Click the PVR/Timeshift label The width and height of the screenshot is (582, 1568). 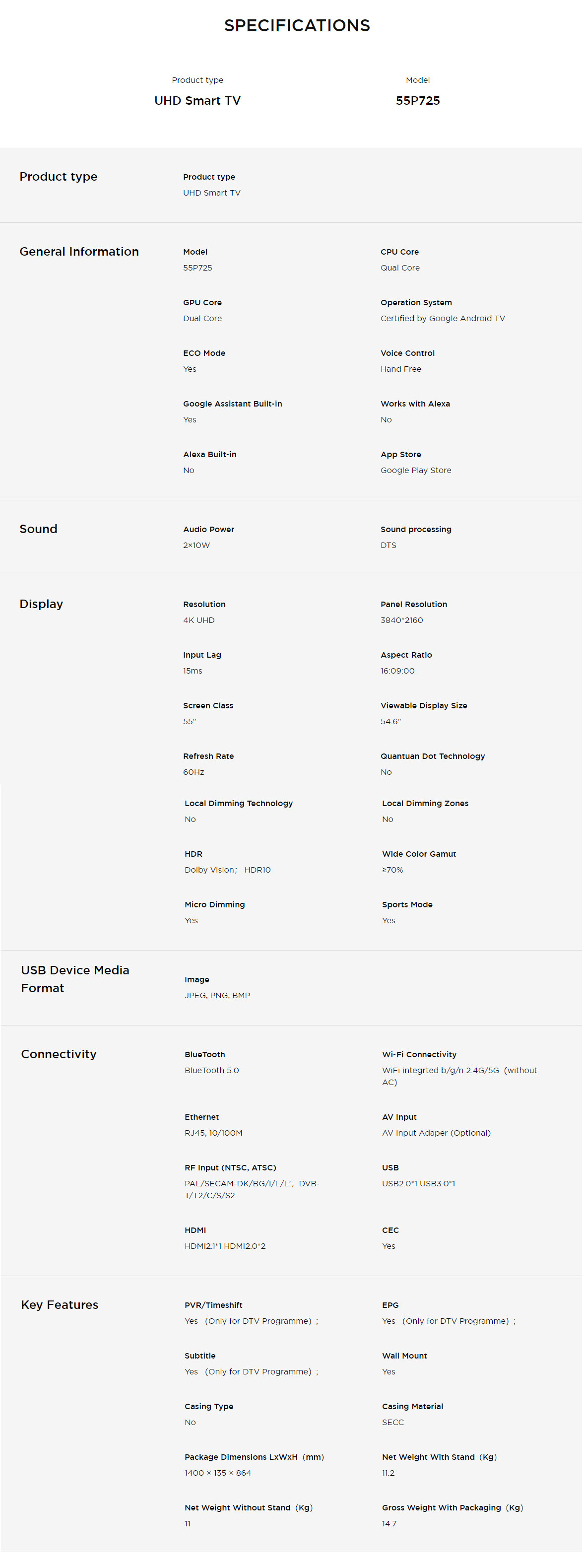click(213, 1305)
